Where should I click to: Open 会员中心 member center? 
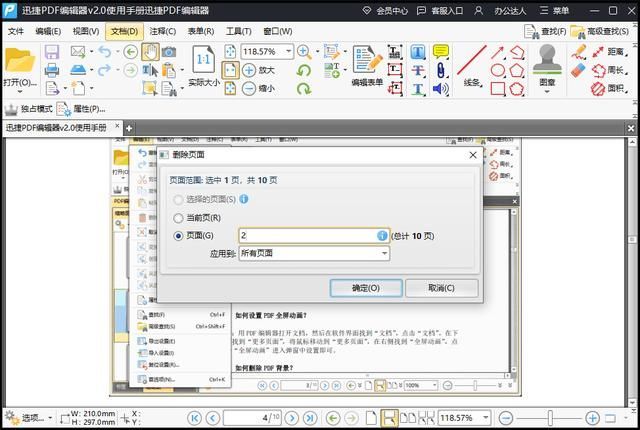tap(385, 11)
